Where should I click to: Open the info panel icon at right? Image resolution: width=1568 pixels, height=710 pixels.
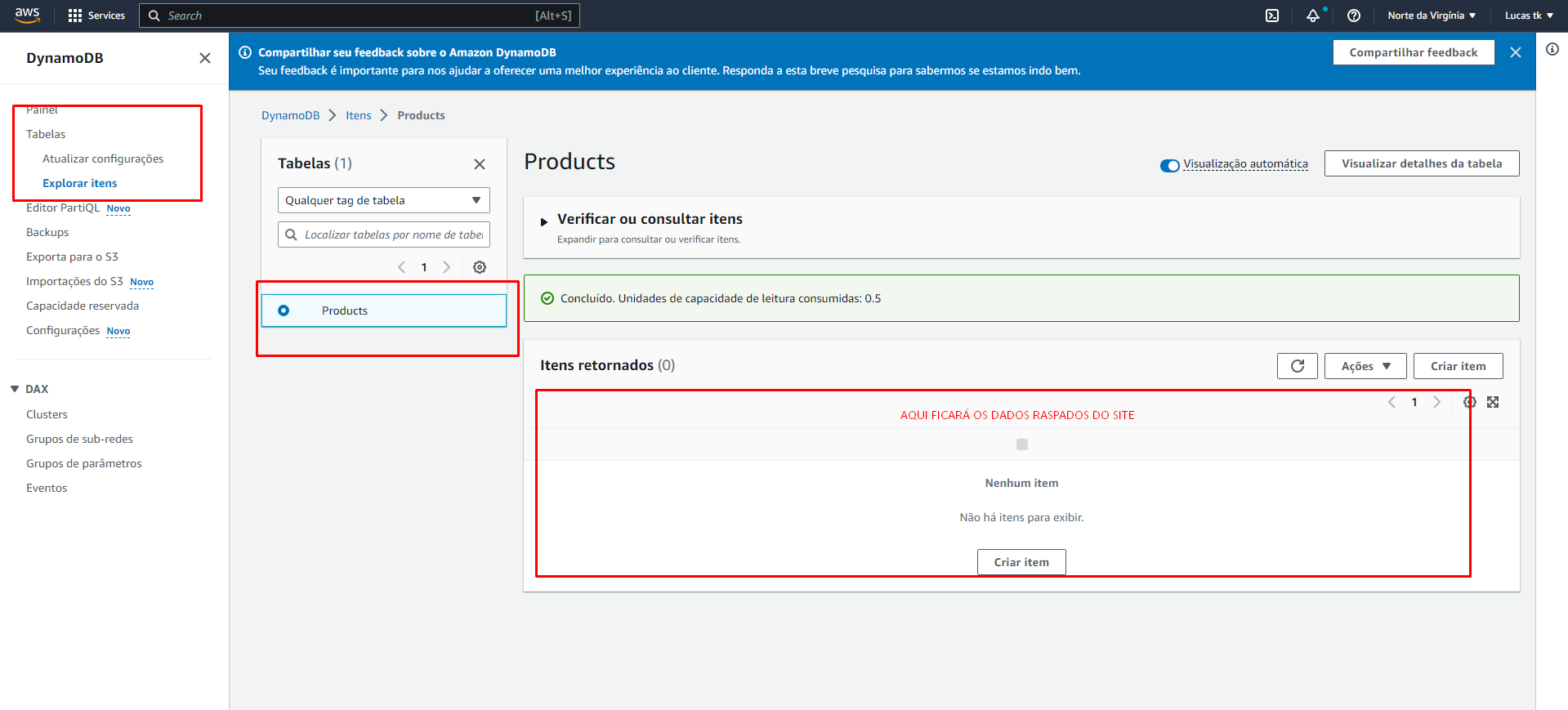(x=1552, y=49)
